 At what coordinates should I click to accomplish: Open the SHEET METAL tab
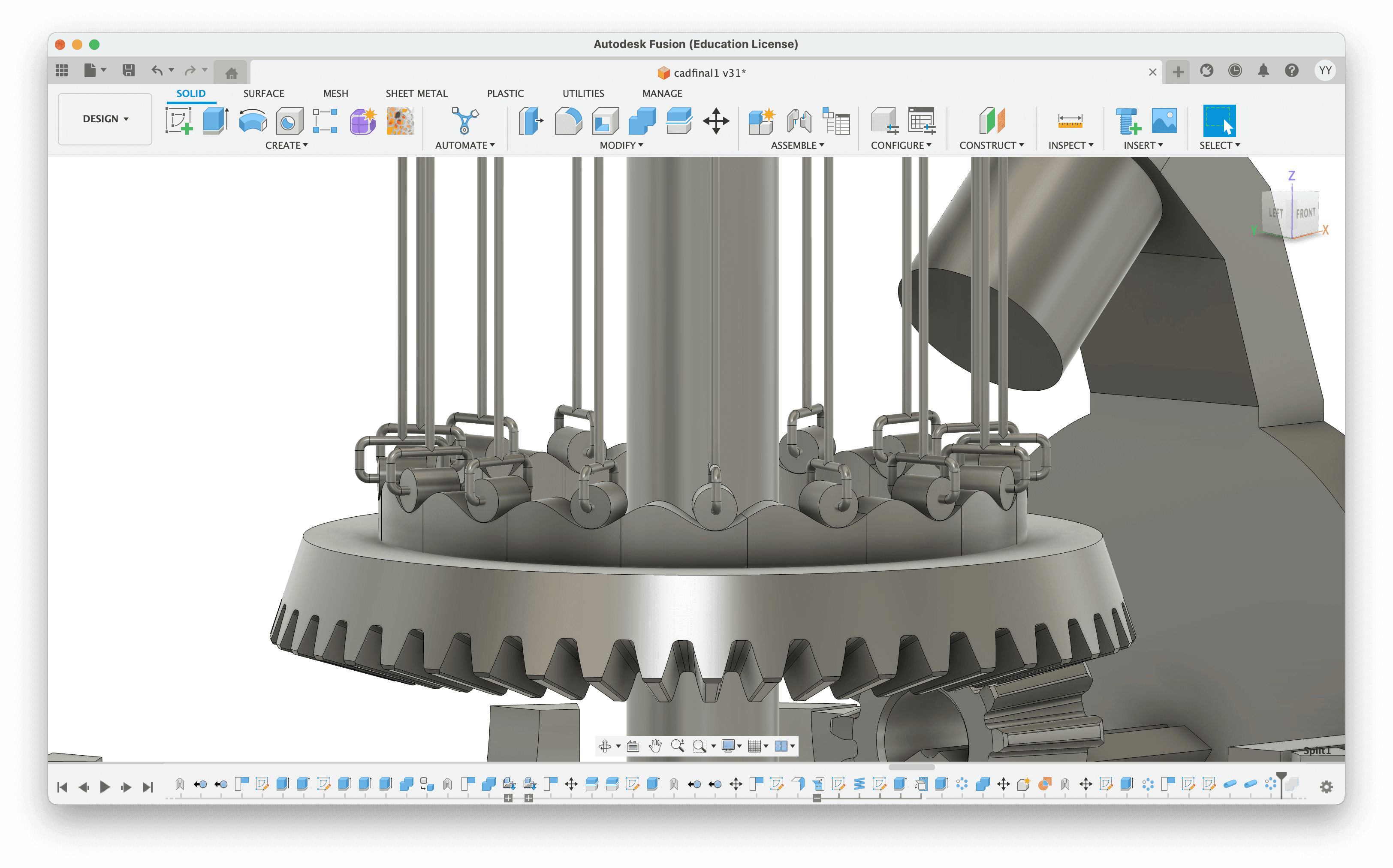[416, 93]
